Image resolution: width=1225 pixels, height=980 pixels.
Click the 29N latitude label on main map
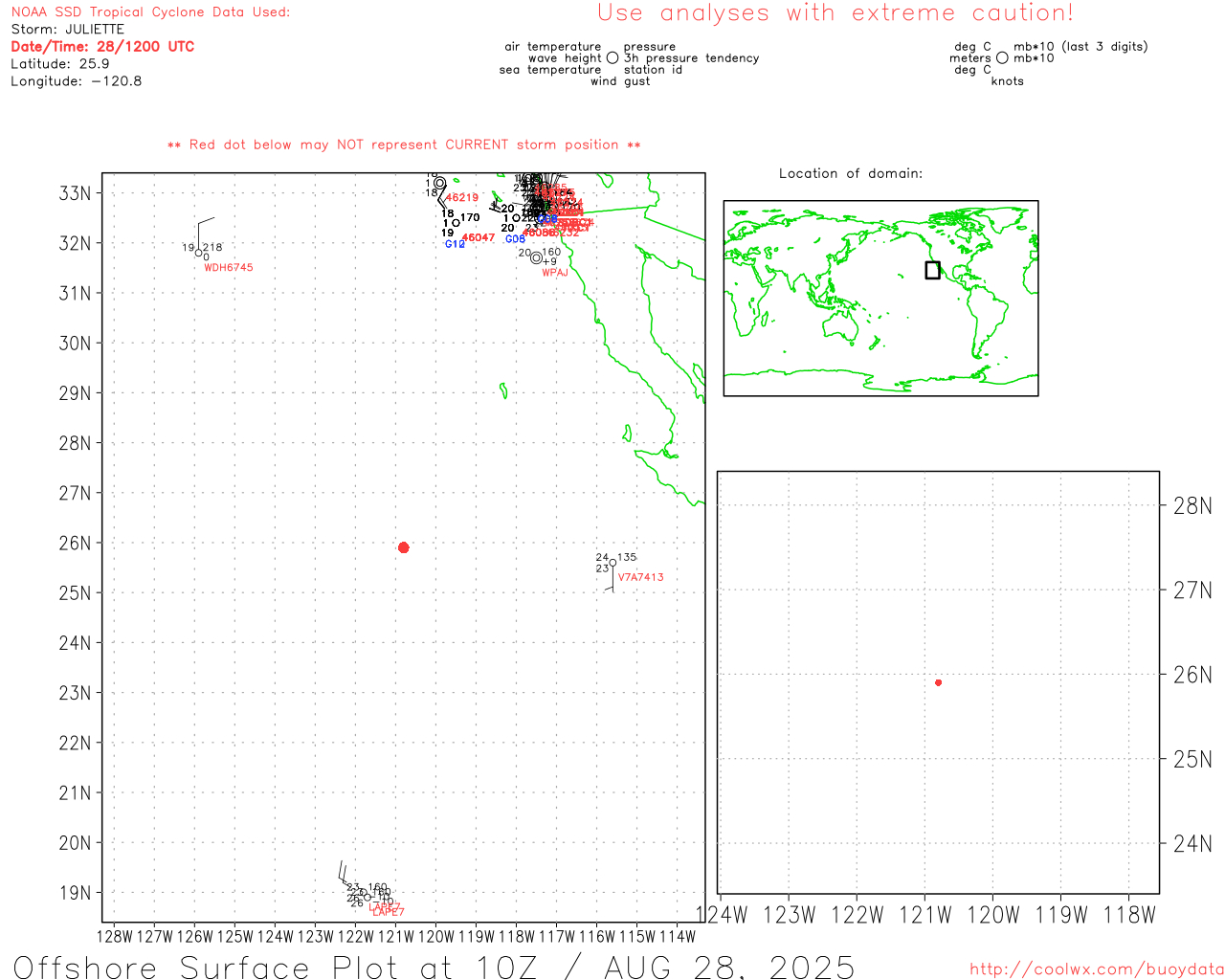pos(76,393)
